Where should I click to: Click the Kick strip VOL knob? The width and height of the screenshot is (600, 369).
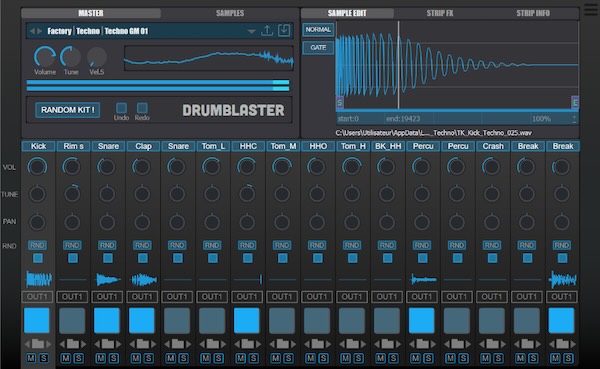(x=37, y=167)
